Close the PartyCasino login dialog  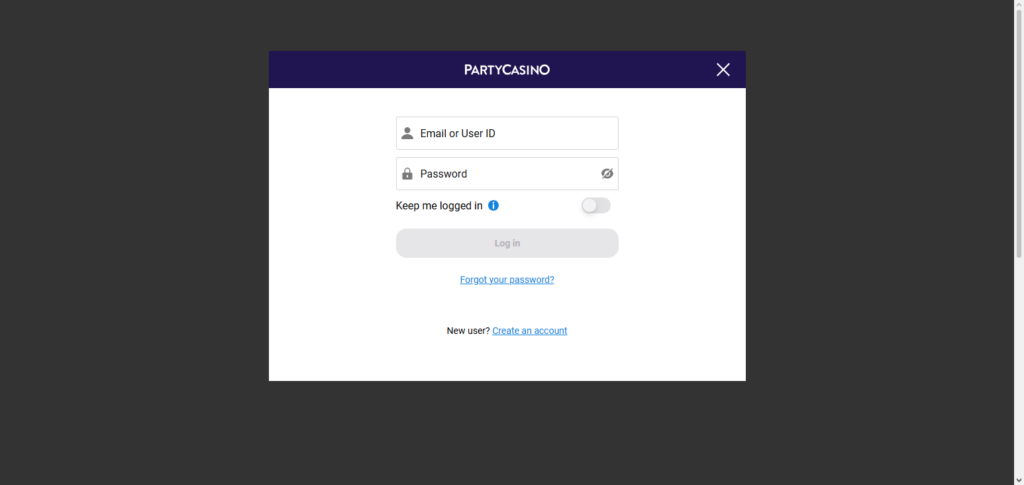[723, 69]
